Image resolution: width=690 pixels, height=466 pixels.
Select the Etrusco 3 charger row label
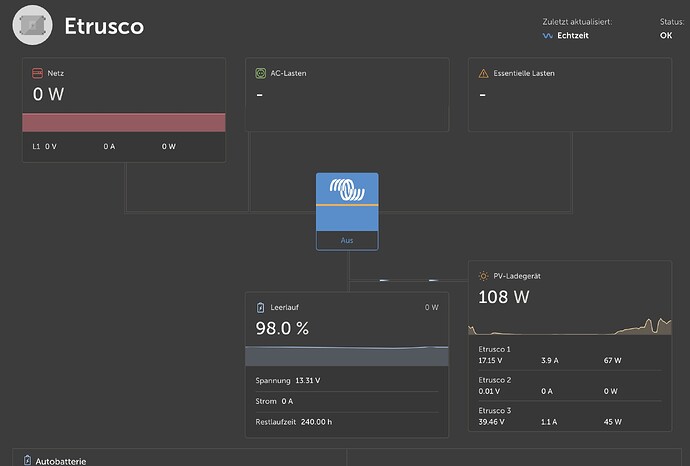click(495, 411)
